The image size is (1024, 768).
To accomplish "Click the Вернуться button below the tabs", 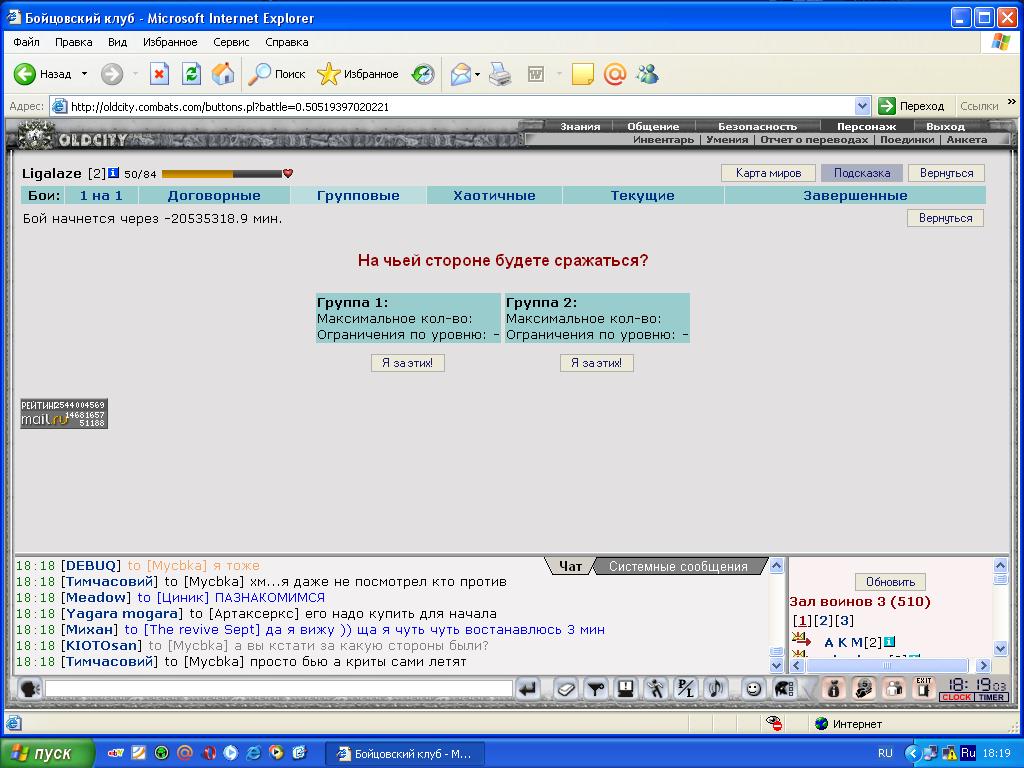I will click(x=945, y=218).
